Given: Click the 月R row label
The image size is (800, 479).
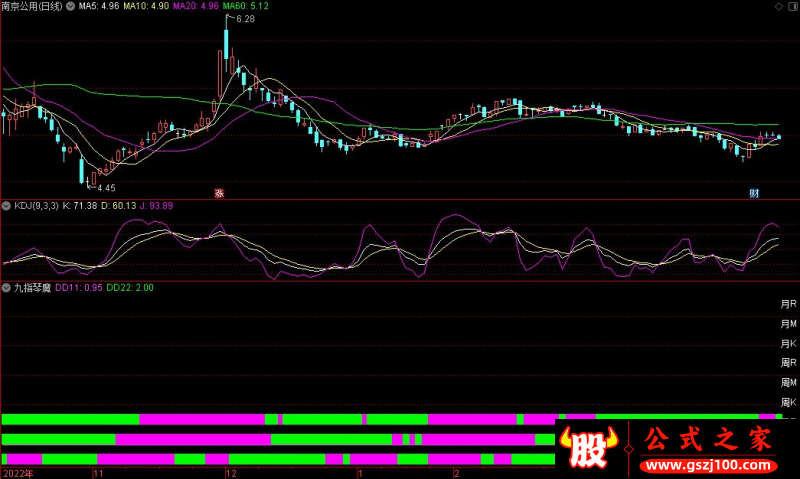Looking at the screenshot, I should tap(788, 304).
